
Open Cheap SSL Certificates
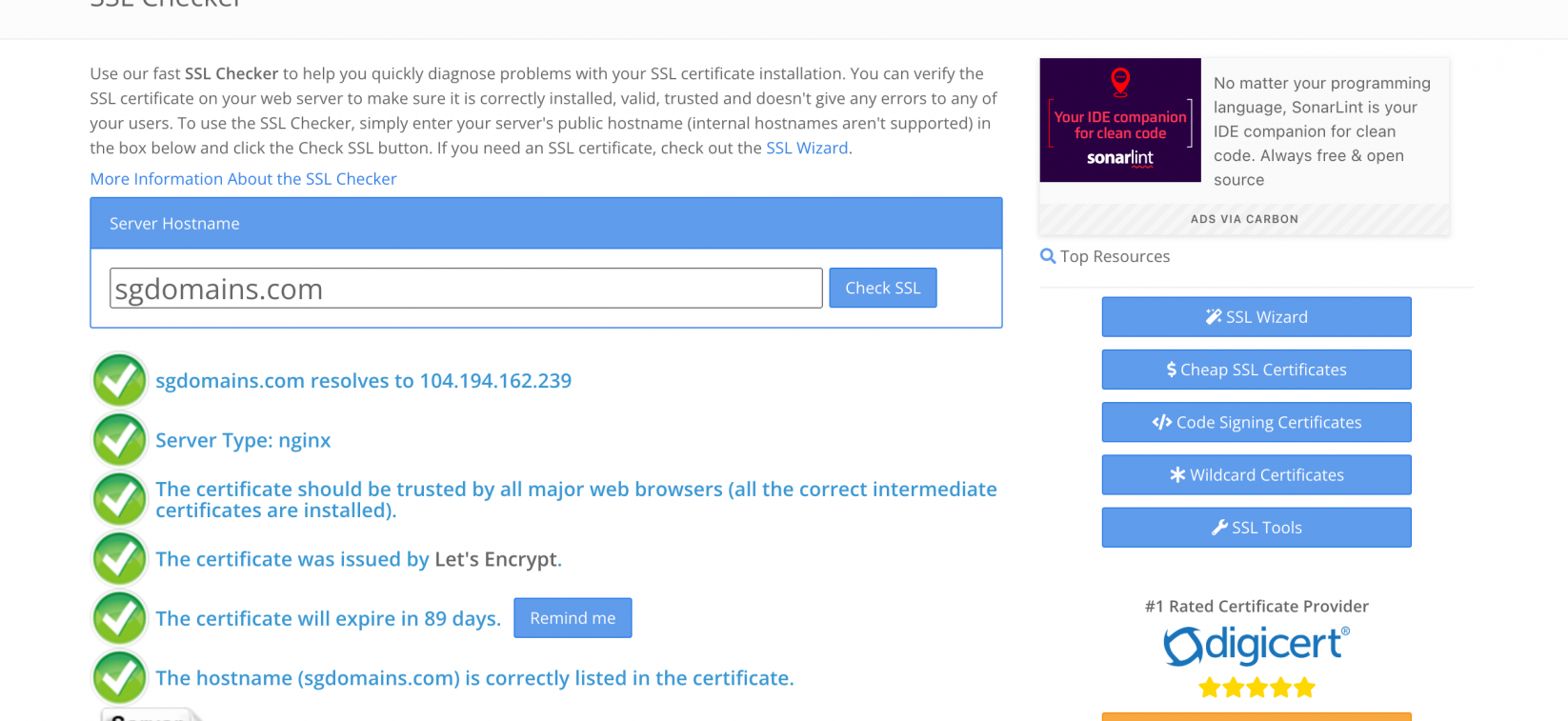pyautogui.click(x=1256, y=370)
